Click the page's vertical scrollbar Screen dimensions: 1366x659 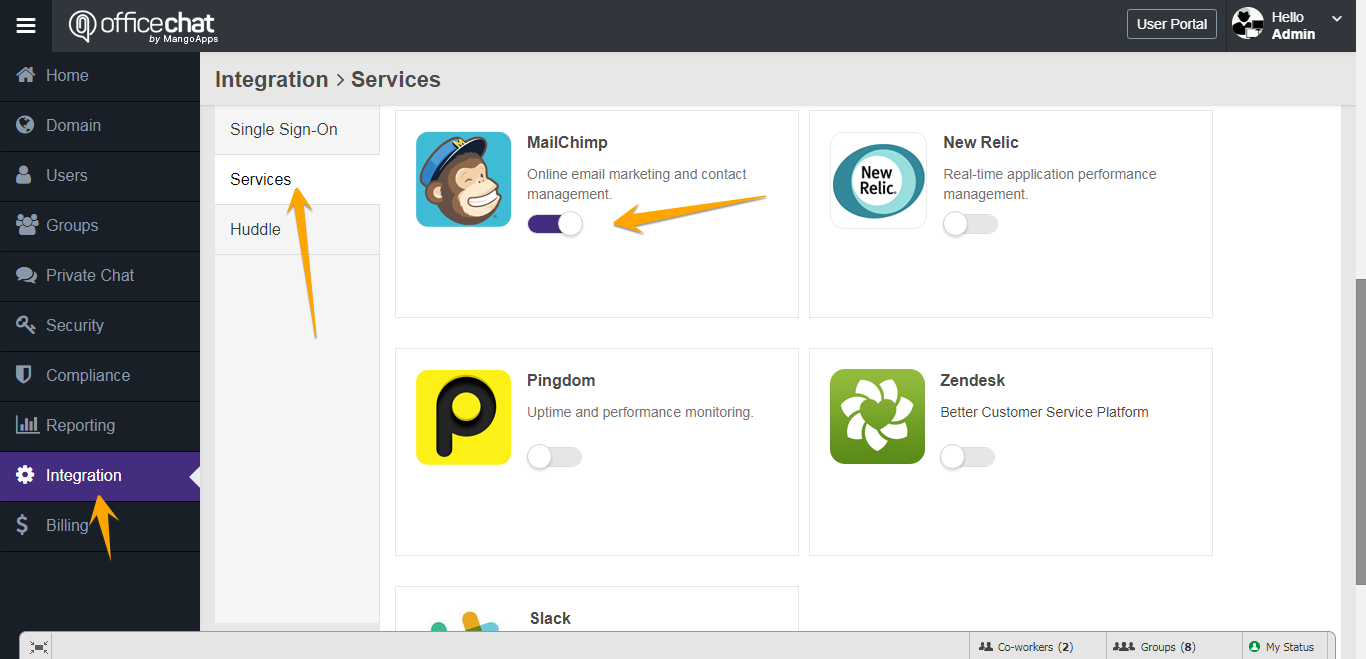coord(1359,430)
